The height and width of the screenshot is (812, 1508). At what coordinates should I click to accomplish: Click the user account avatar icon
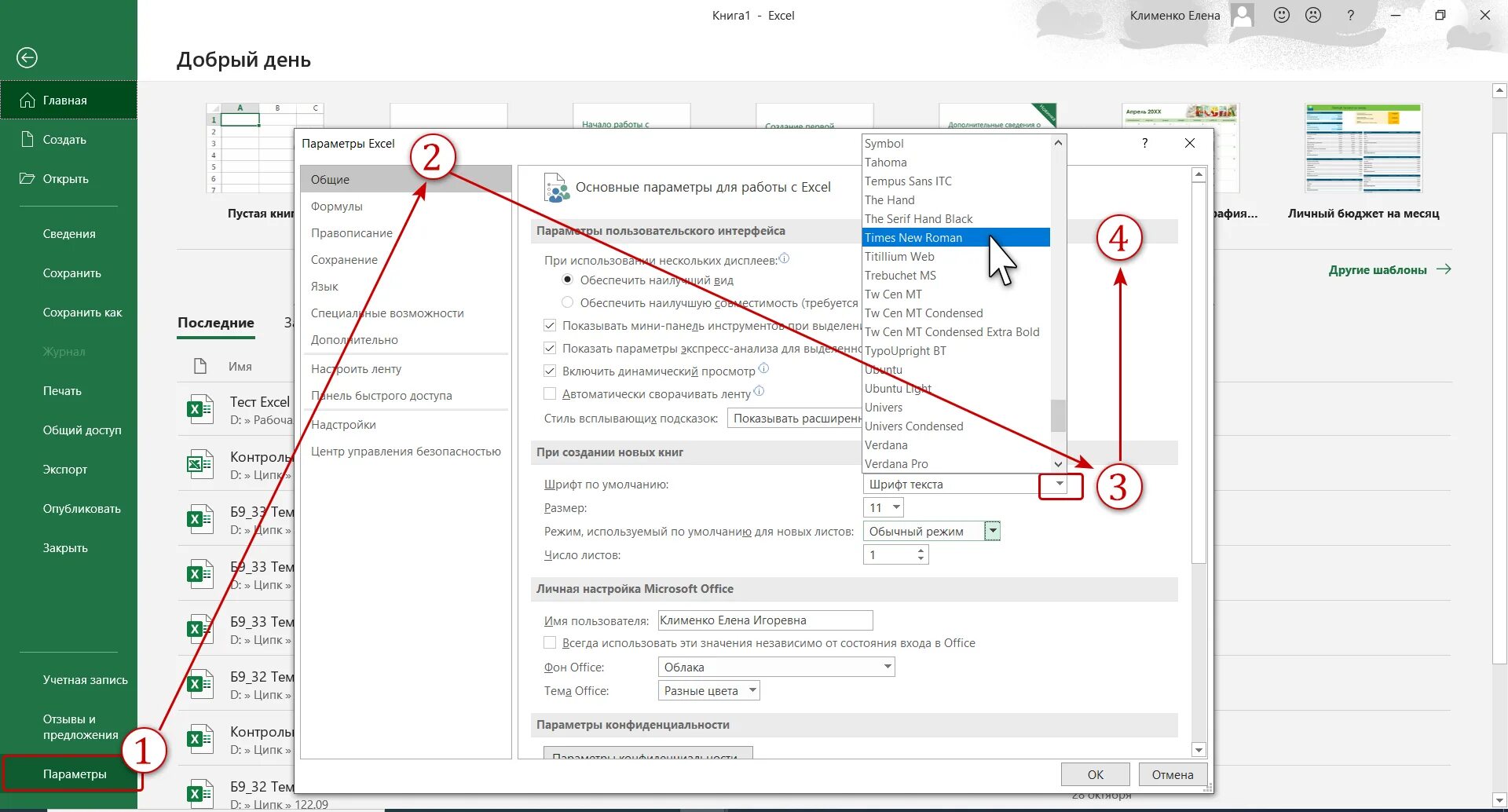[1243, 15]
